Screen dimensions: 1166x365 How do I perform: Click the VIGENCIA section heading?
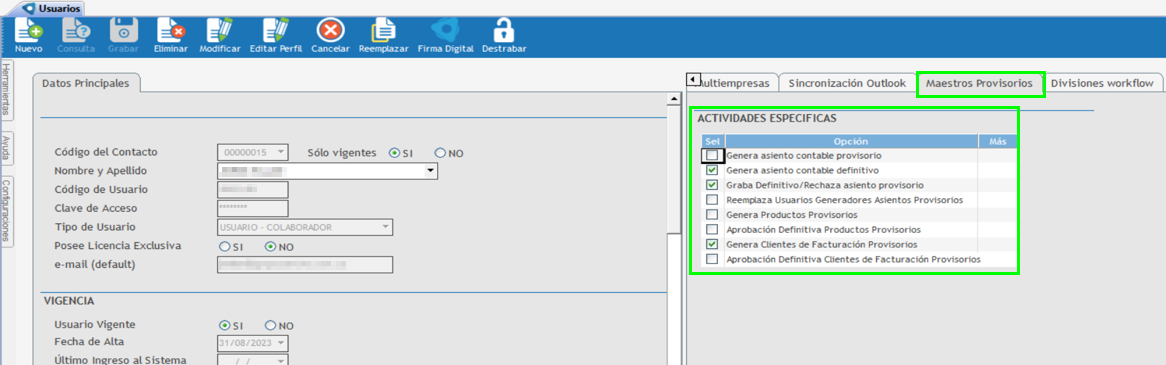click(x=68, y=301)
